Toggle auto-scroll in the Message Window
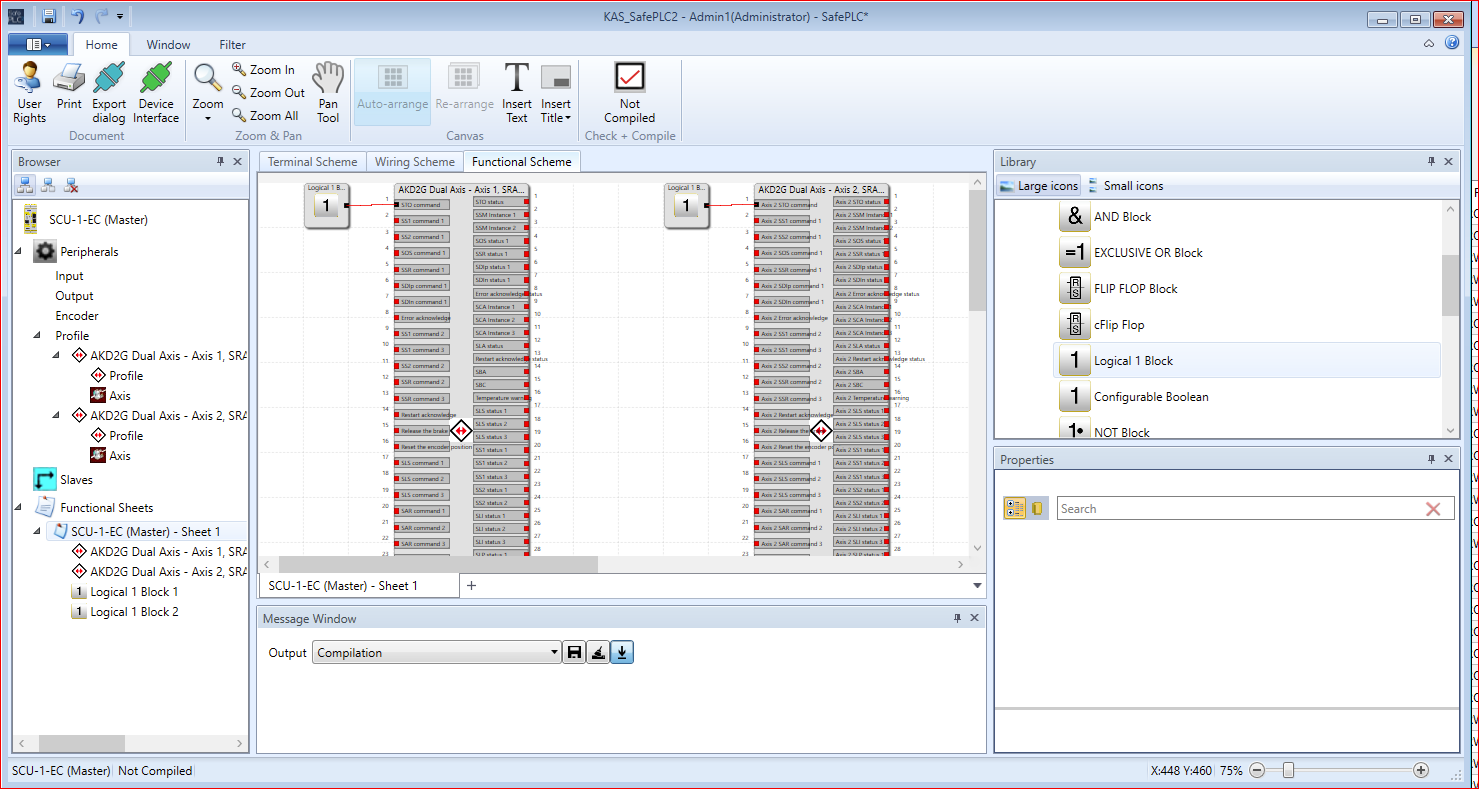Image resolution: width=1479 pixels, height=789 pixels. pyautogui.click(x=622, y=653)
